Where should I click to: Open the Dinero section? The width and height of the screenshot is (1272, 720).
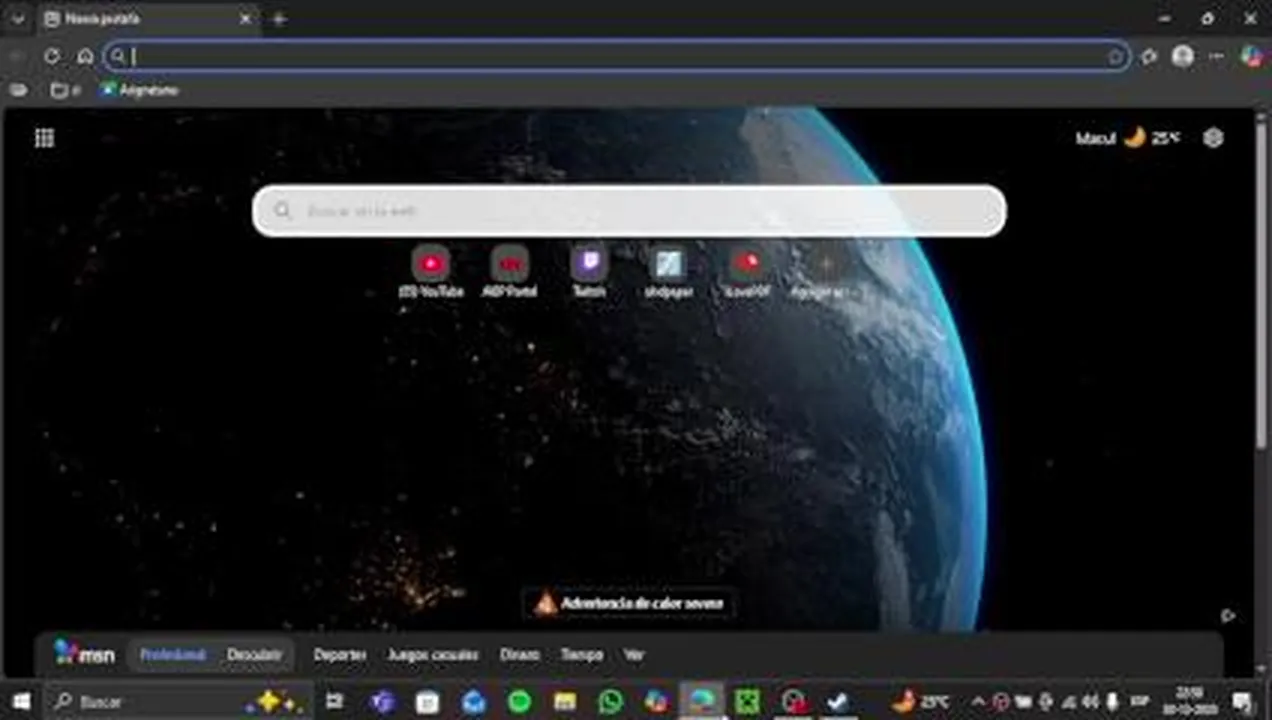pos(519,655)
